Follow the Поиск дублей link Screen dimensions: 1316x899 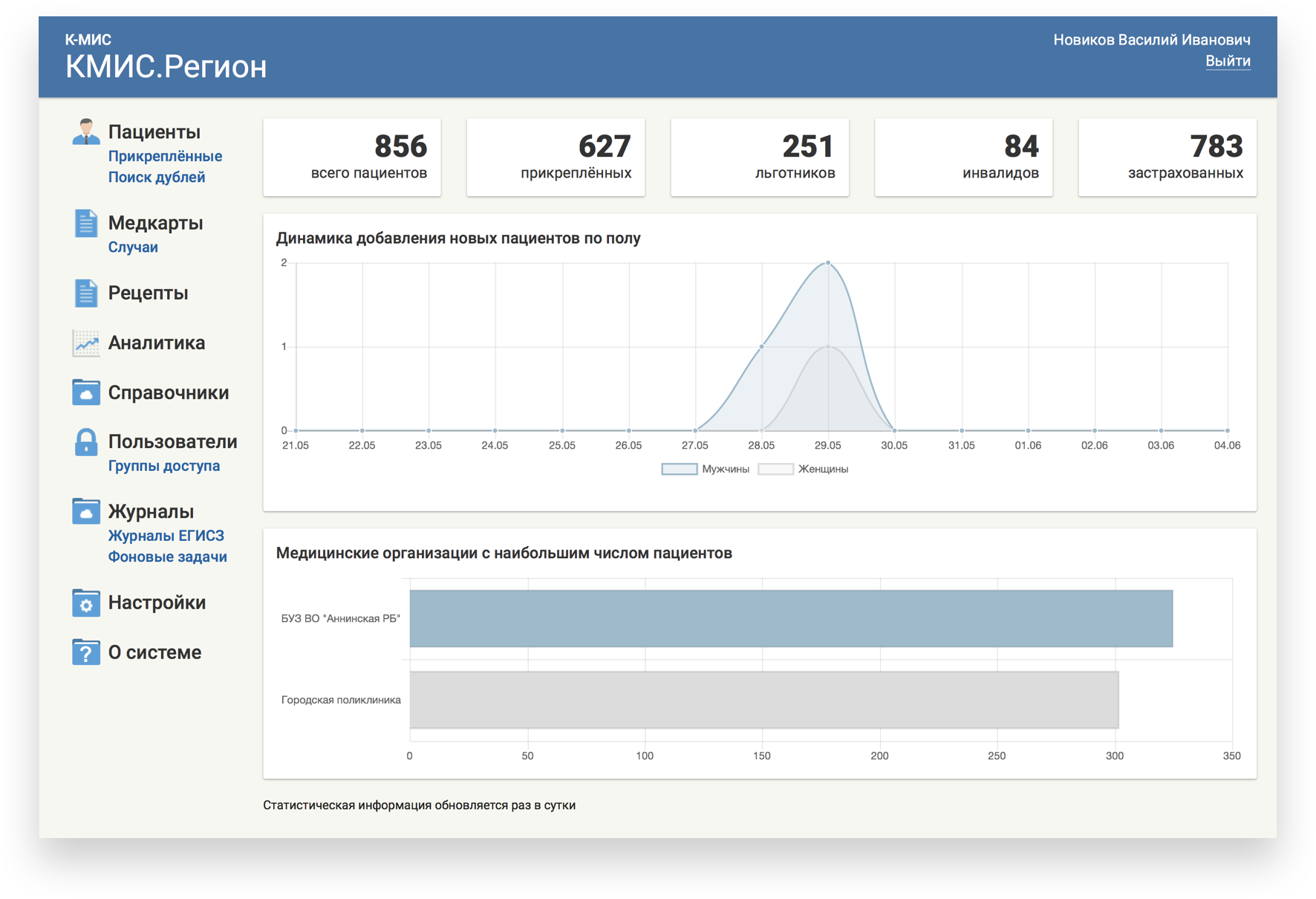click(x=157, y=177)
